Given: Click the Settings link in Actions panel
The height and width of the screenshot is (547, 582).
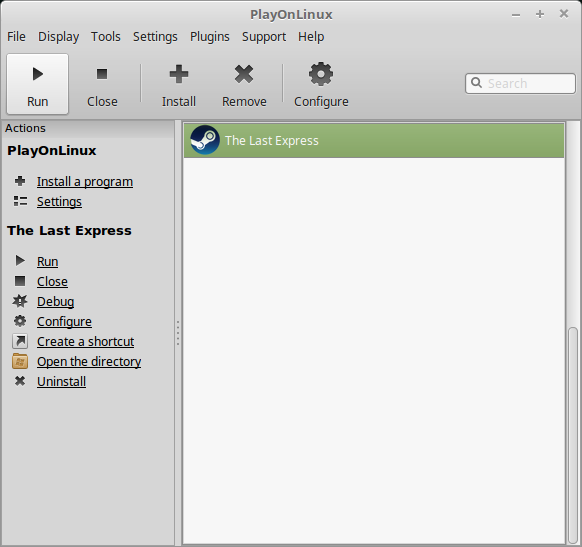Looking at the screenshot, I should tap(59, 202).
